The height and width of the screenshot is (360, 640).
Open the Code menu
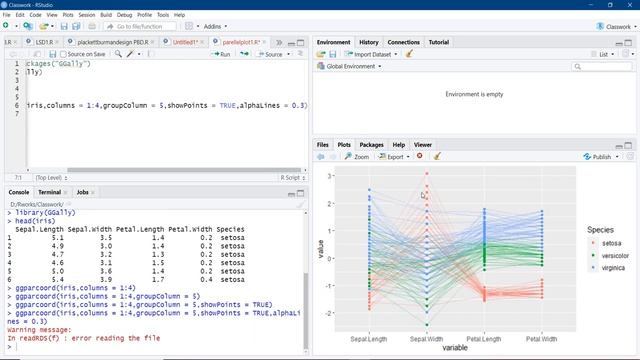click(35, 15)
